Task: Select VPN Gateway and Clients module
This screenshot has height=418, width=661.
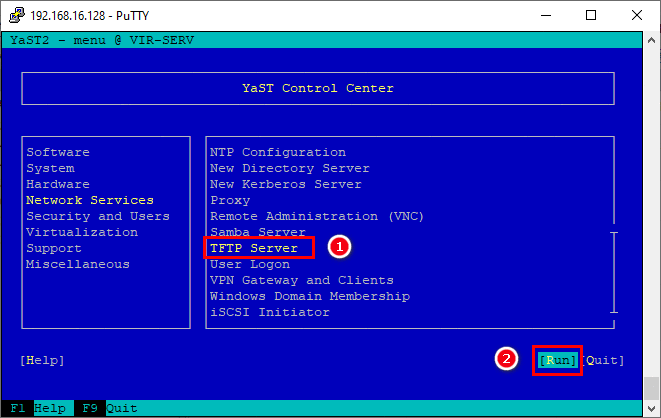Action: [302, 280]
